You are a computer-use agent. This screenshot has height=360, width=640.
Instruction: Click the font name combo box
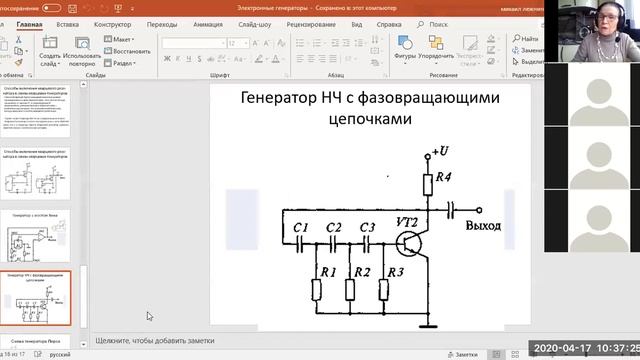tap(193, 43)
